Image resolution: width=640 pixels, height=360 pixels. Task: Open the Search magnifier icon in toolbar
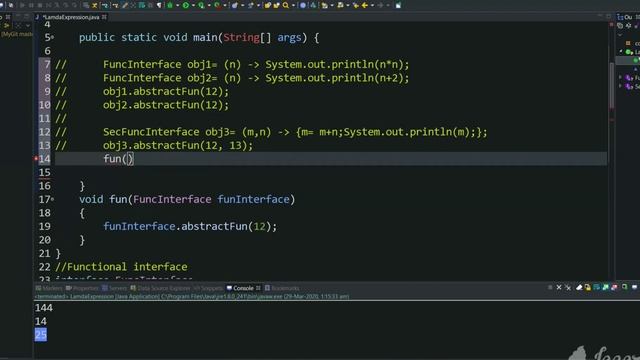coord(286,5)
